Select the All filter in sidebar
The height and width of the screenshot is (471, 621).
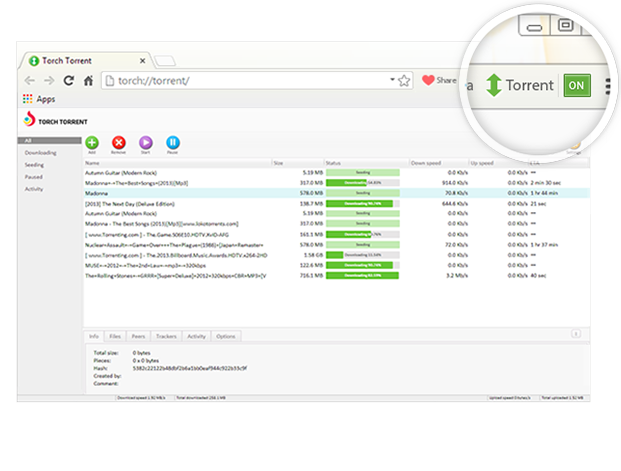pyautogui.click(x=49, y=141)
